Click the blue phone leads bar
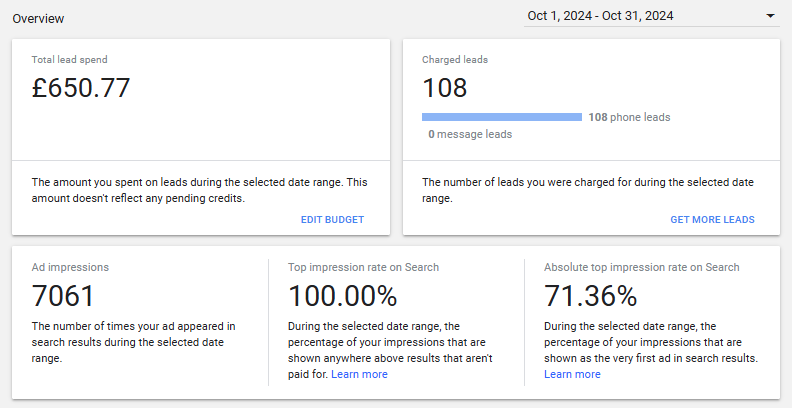 tap(502, 117)
